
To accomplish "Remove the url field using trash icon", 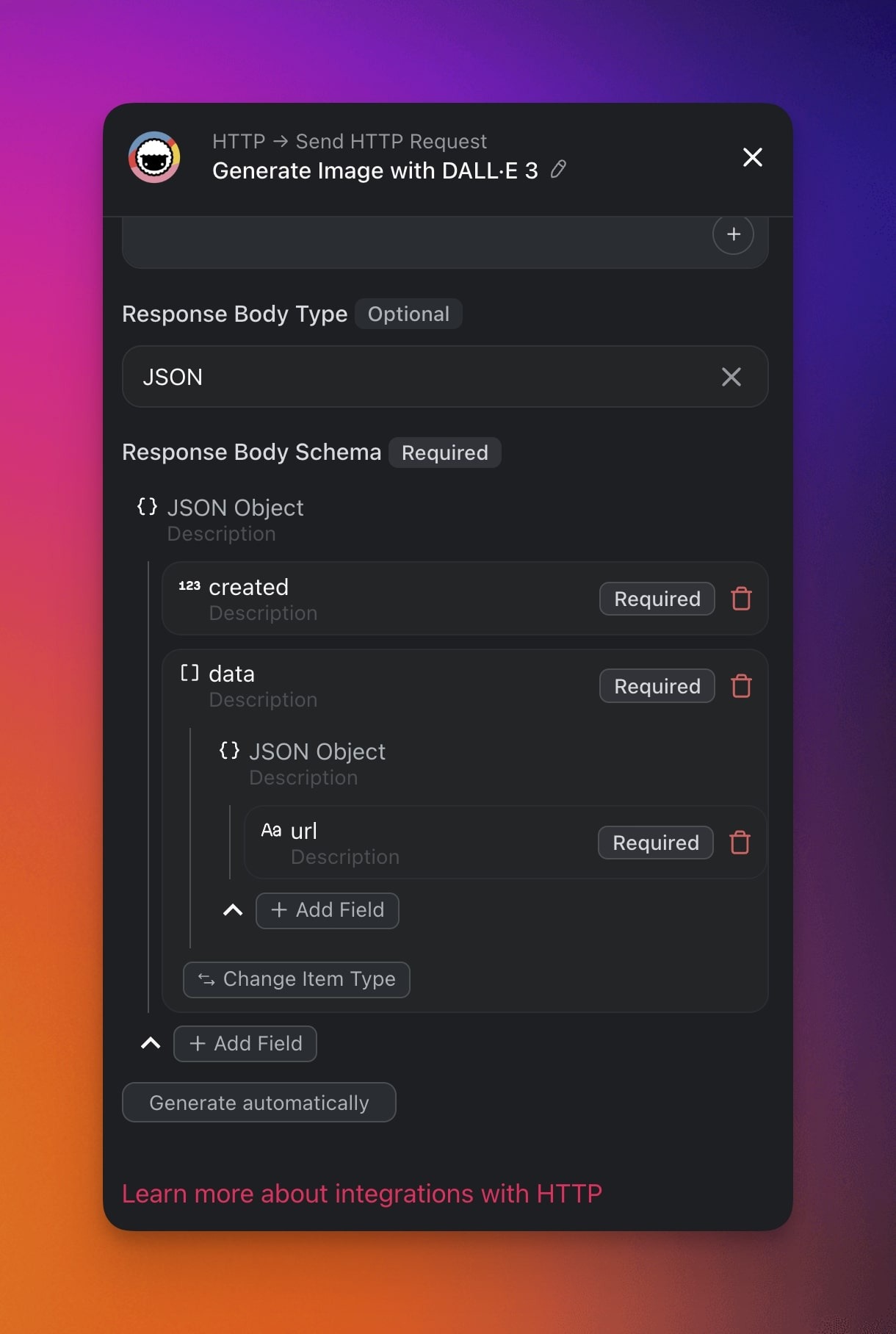I will 740,843.
